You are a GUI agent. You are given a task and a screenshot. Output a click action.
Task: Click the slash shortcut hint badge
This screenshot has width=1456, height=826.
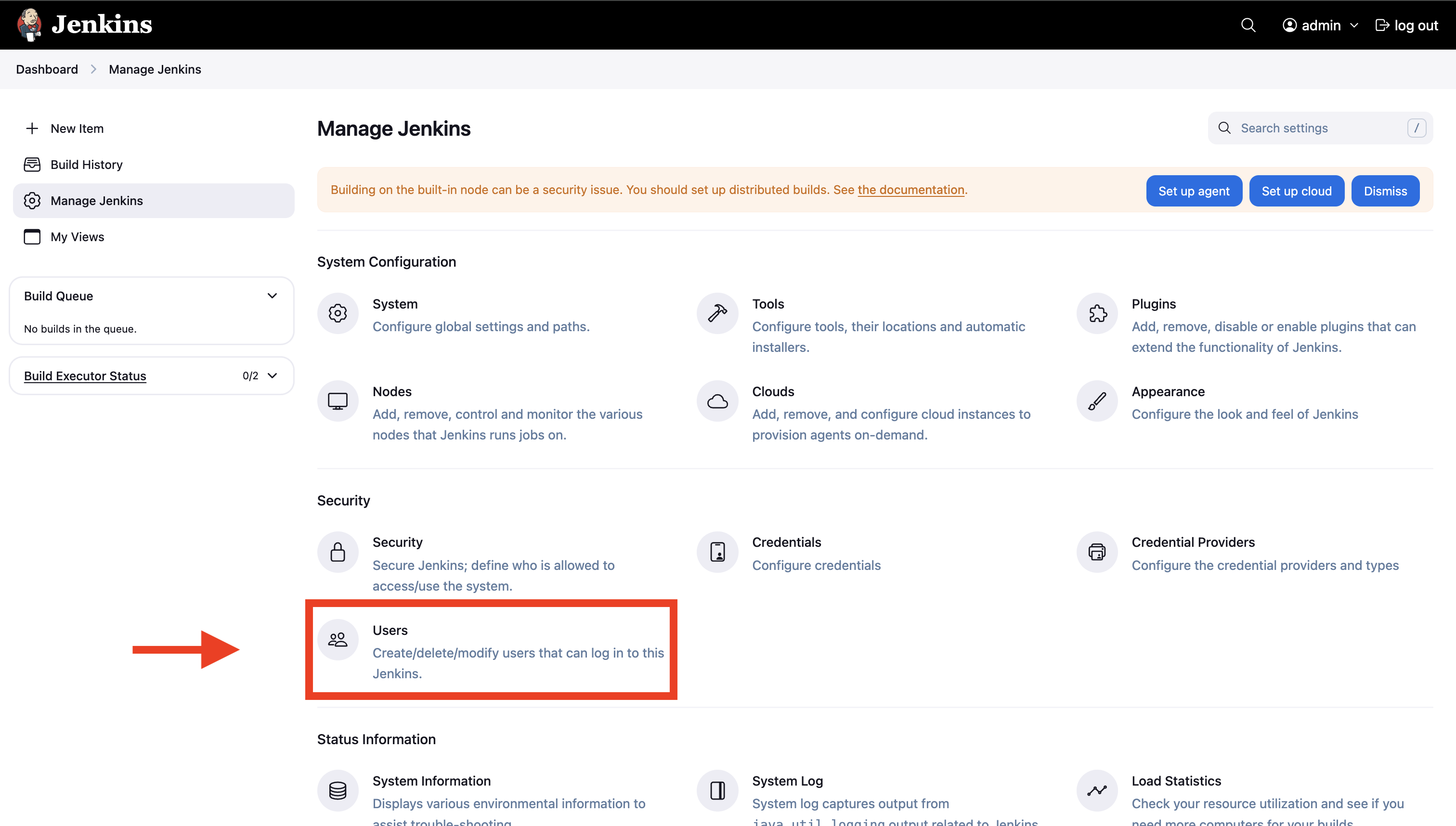click(1417, 128)
